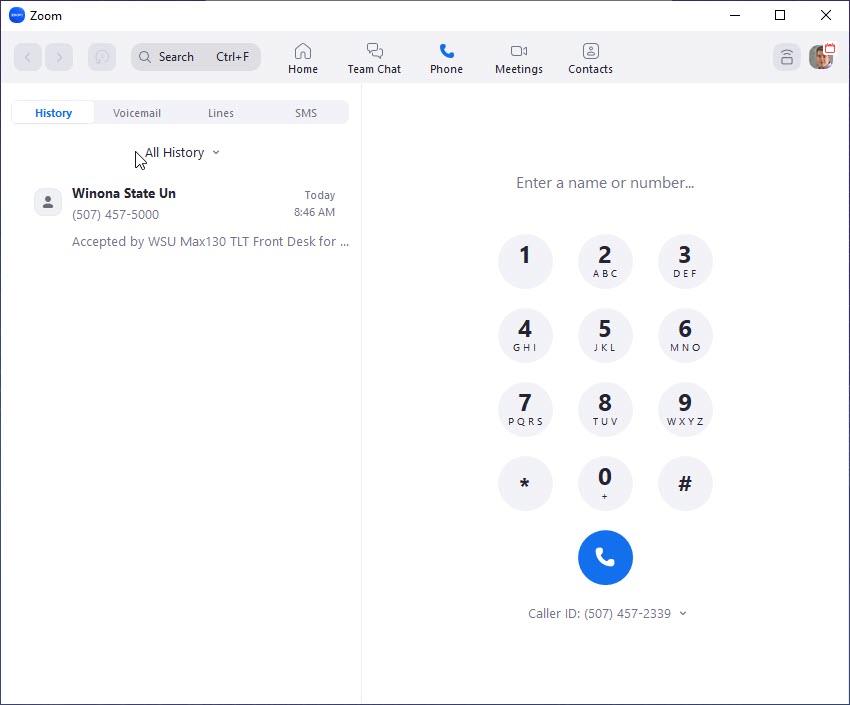Click the Search box

195,57
